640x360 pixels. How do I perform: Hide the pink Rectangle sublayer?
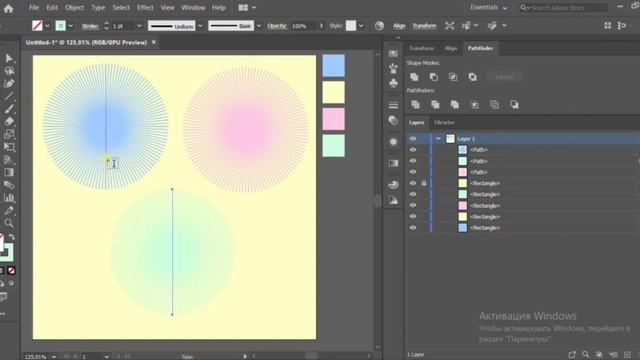coord(413,205)
